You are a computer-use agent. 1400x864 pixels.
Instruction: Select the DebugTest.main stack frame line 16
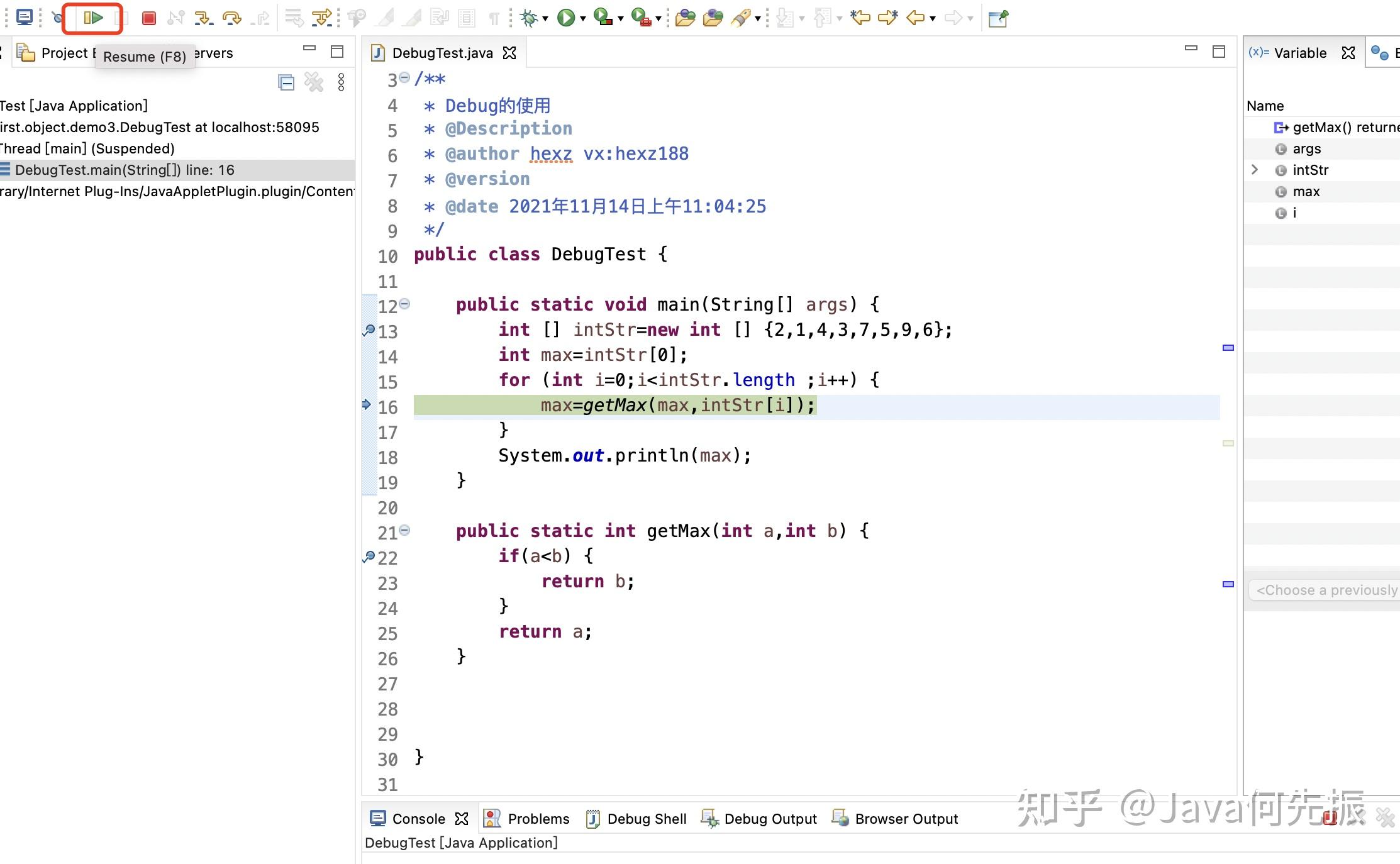tap(125, 170)
